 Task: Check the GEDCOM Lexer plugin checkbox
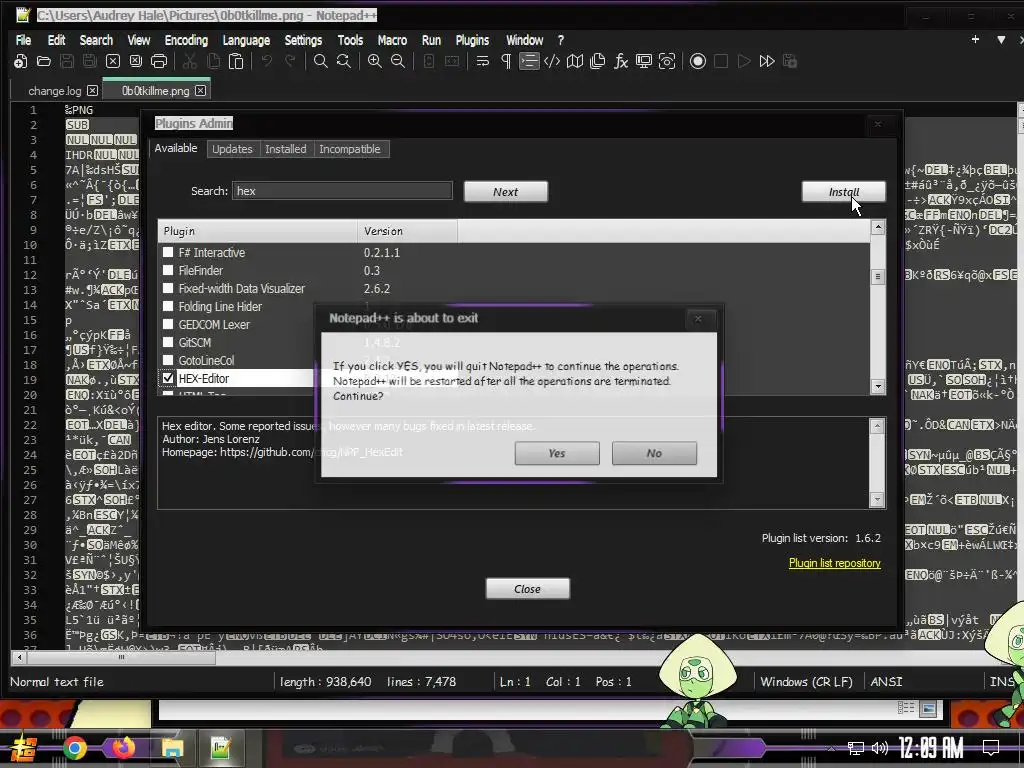[168, 324]
